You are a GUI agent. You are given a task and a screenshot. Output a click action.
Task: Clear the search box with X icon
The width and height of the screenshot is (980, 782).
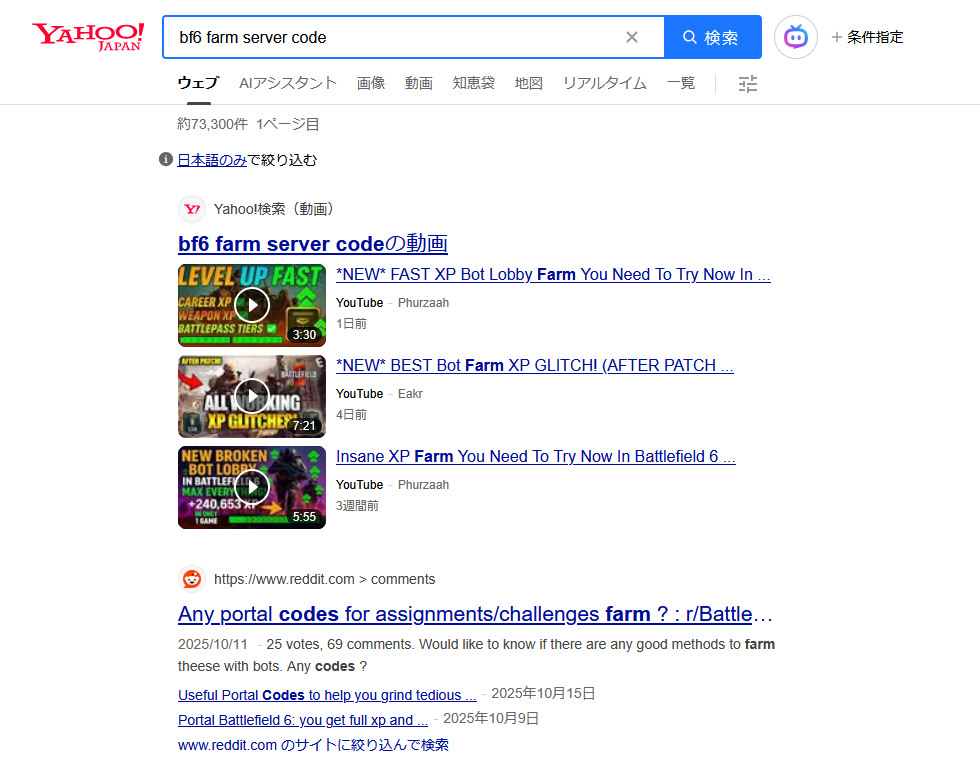(632, 37)
